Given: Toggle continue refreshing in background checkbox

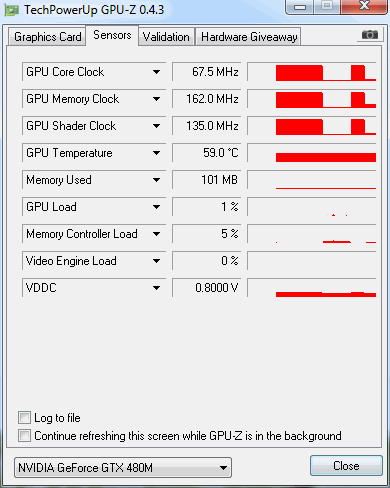Looking at the screenshot, I should tap(24, 435).
